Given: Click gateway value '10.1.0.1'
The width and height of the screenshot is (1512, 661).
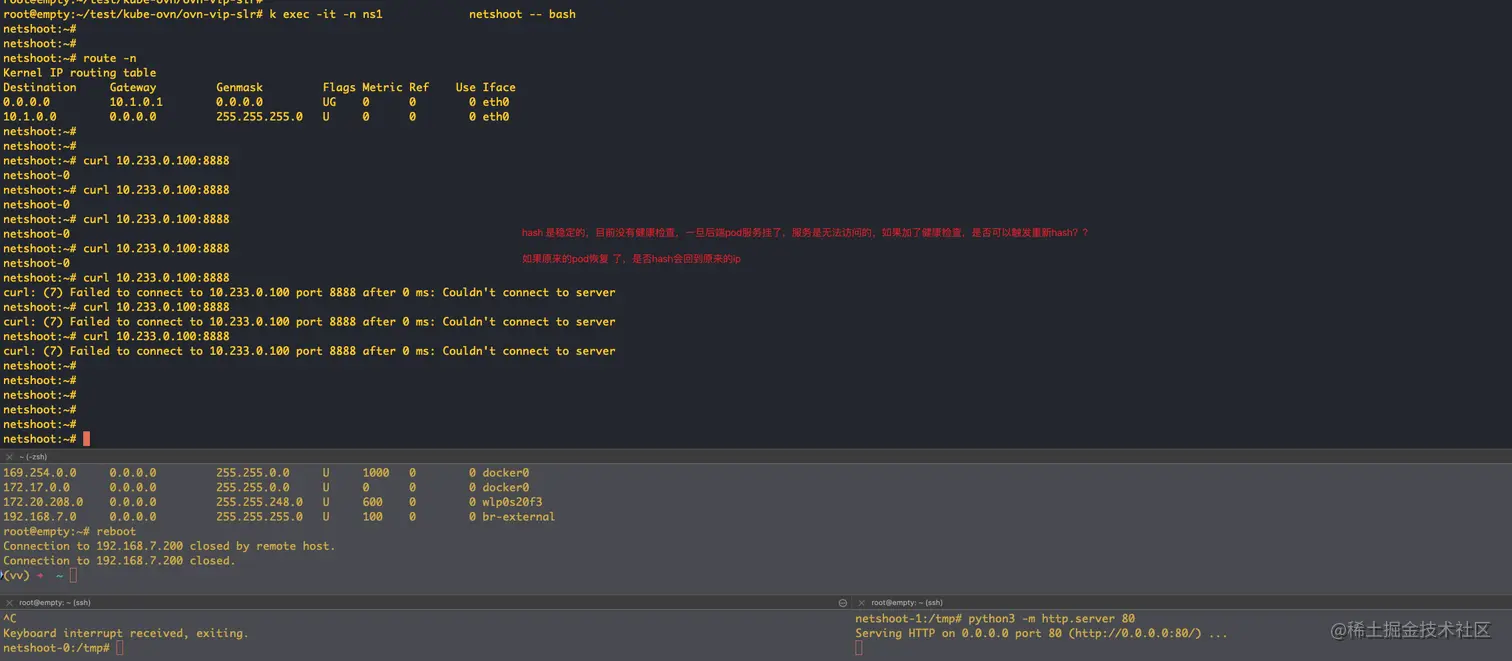Looking at the screenshot, I should 136,102.
